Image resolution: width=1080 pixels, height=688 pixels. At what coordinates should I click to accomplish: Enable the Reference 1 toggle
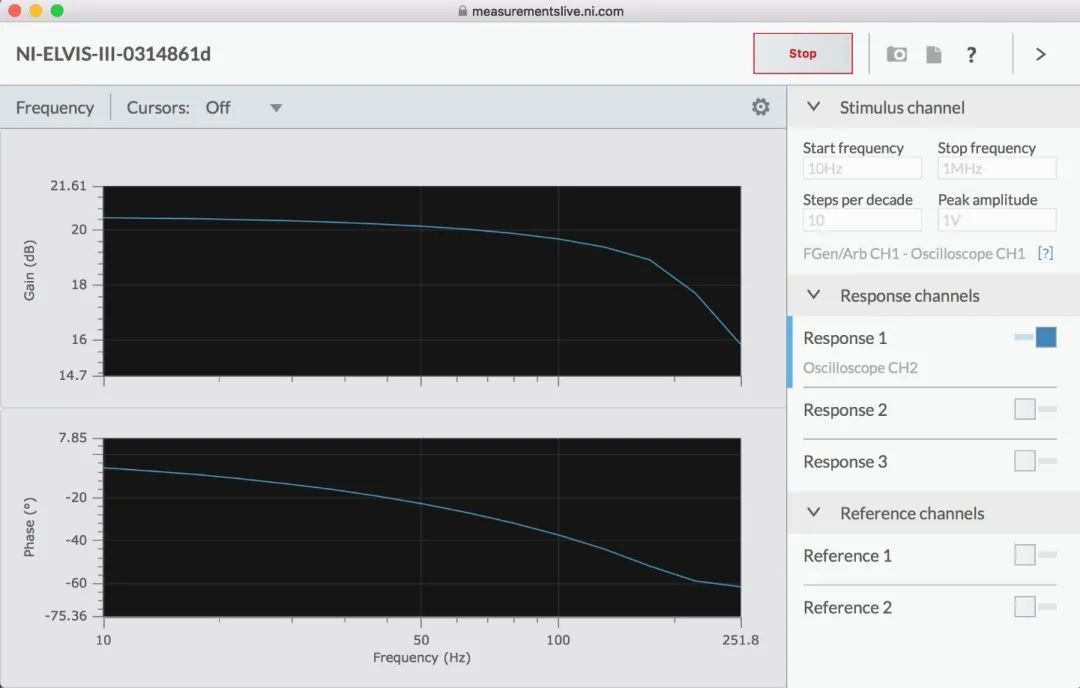click(x=1035, y=554)
